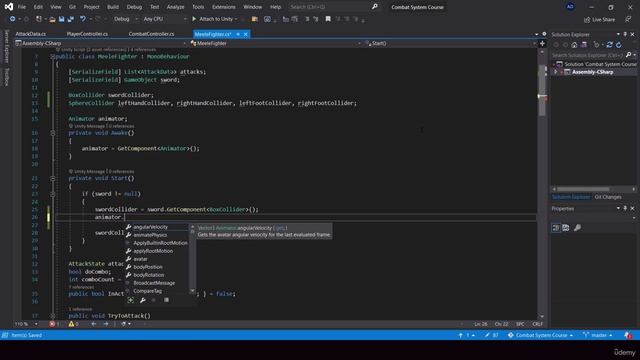The width and height of the screenshot is (640, 360).
Task: Toggle auto-hide pin on Properties panel
Action: (x=625, y=209)
